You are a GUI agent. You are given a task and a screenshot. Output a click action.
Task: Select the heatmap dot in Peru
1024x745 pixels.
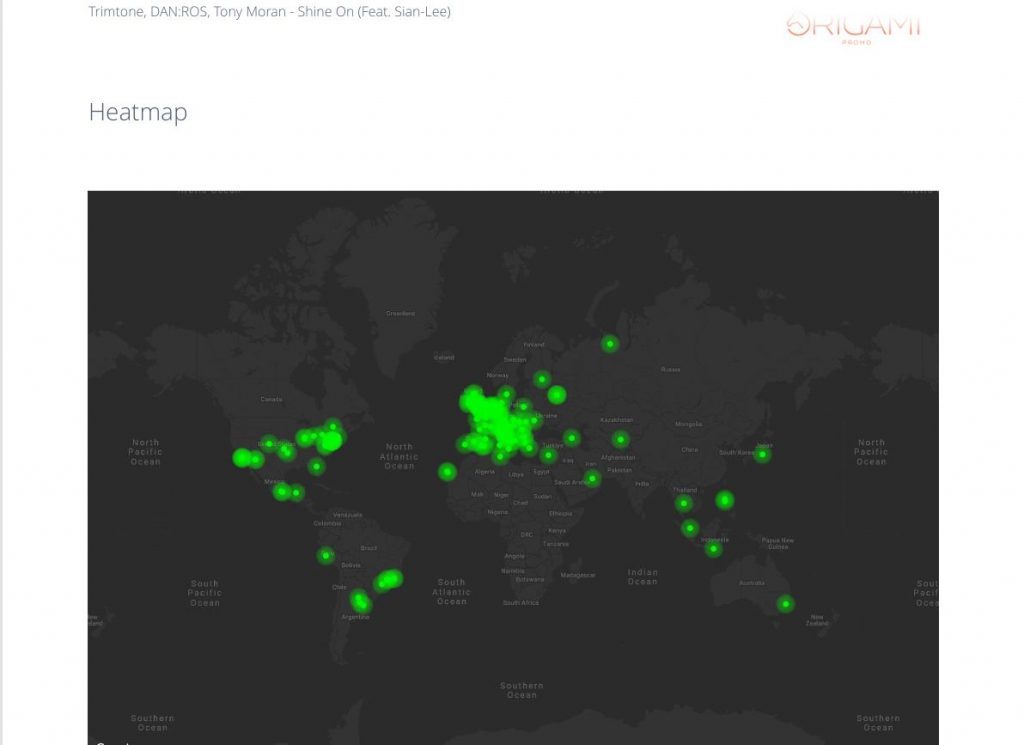tap(326, 555)
